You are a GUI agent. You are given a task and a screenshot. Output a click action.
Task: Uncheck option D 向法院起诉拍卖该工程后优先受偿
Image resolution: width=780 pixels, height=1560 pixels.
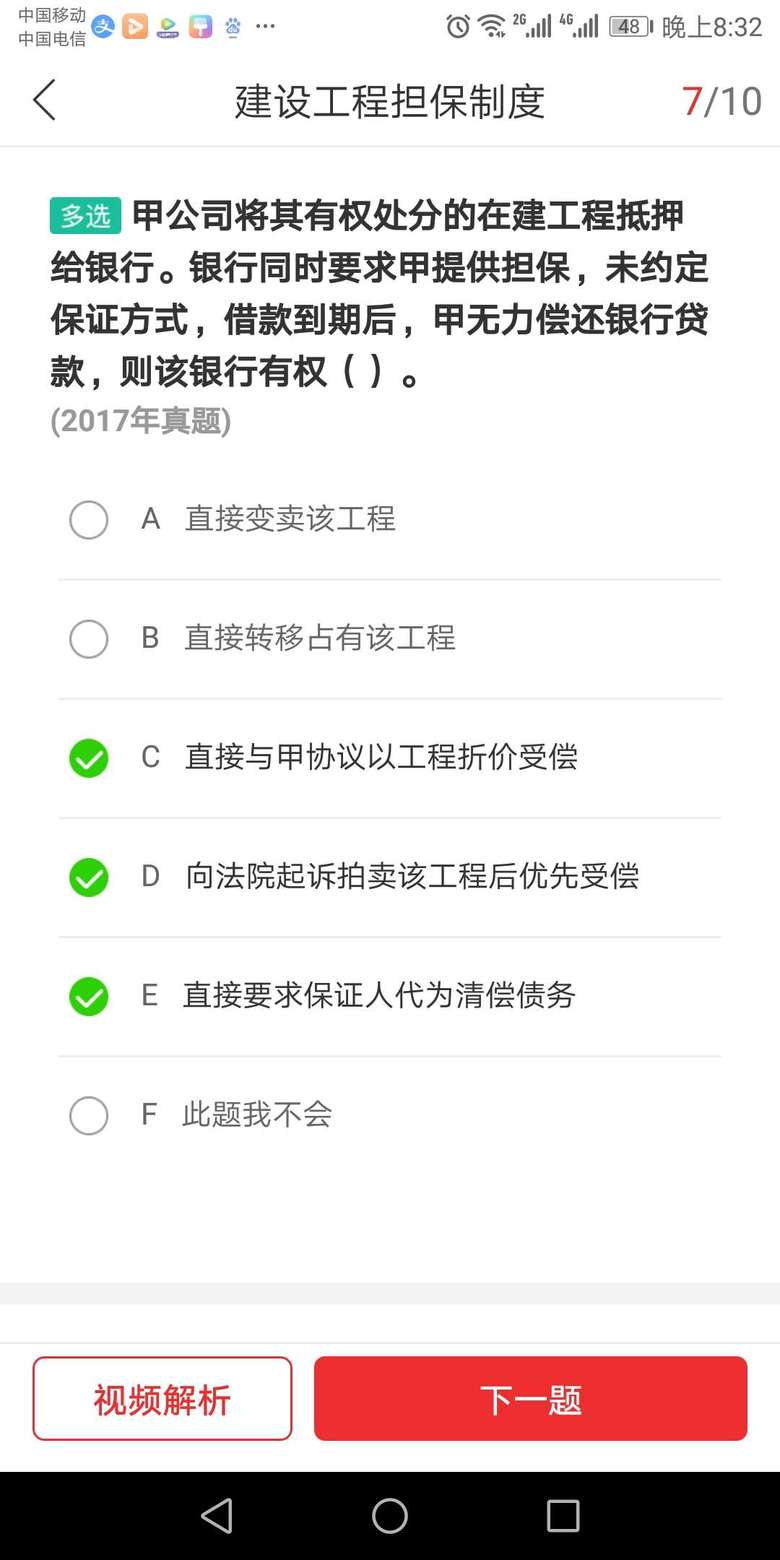(x=89, y=877)
